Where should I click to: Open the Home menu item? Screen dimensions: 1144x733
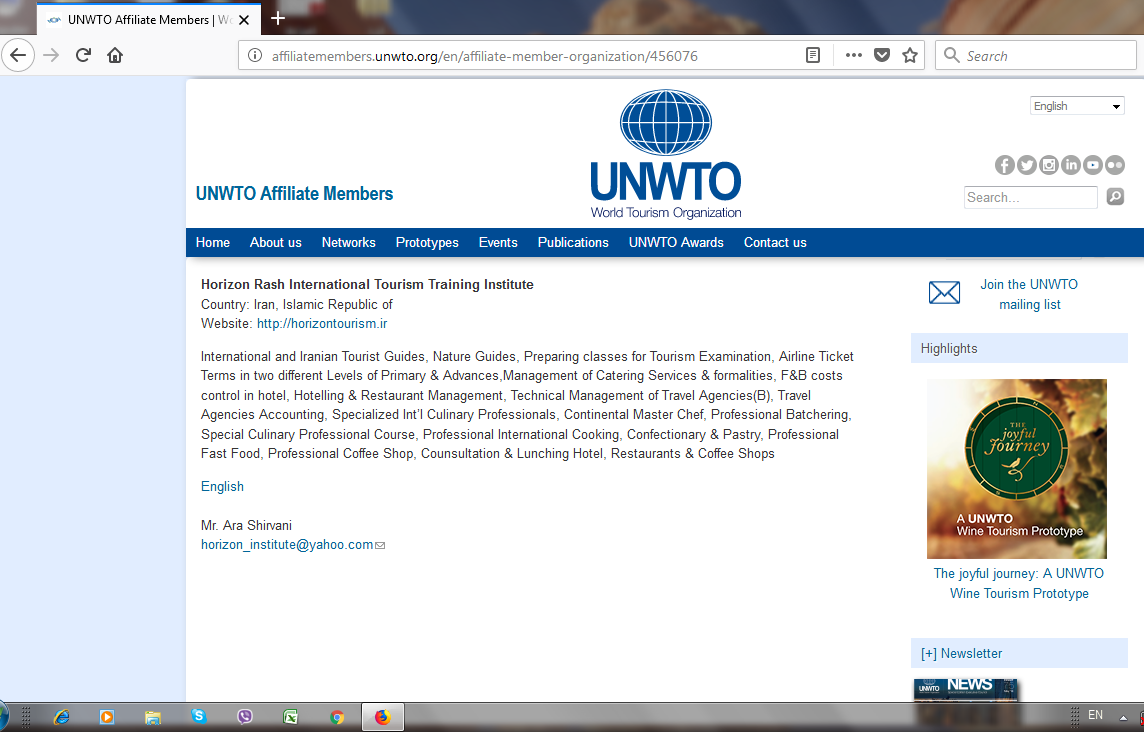click(x=212, y=242)
